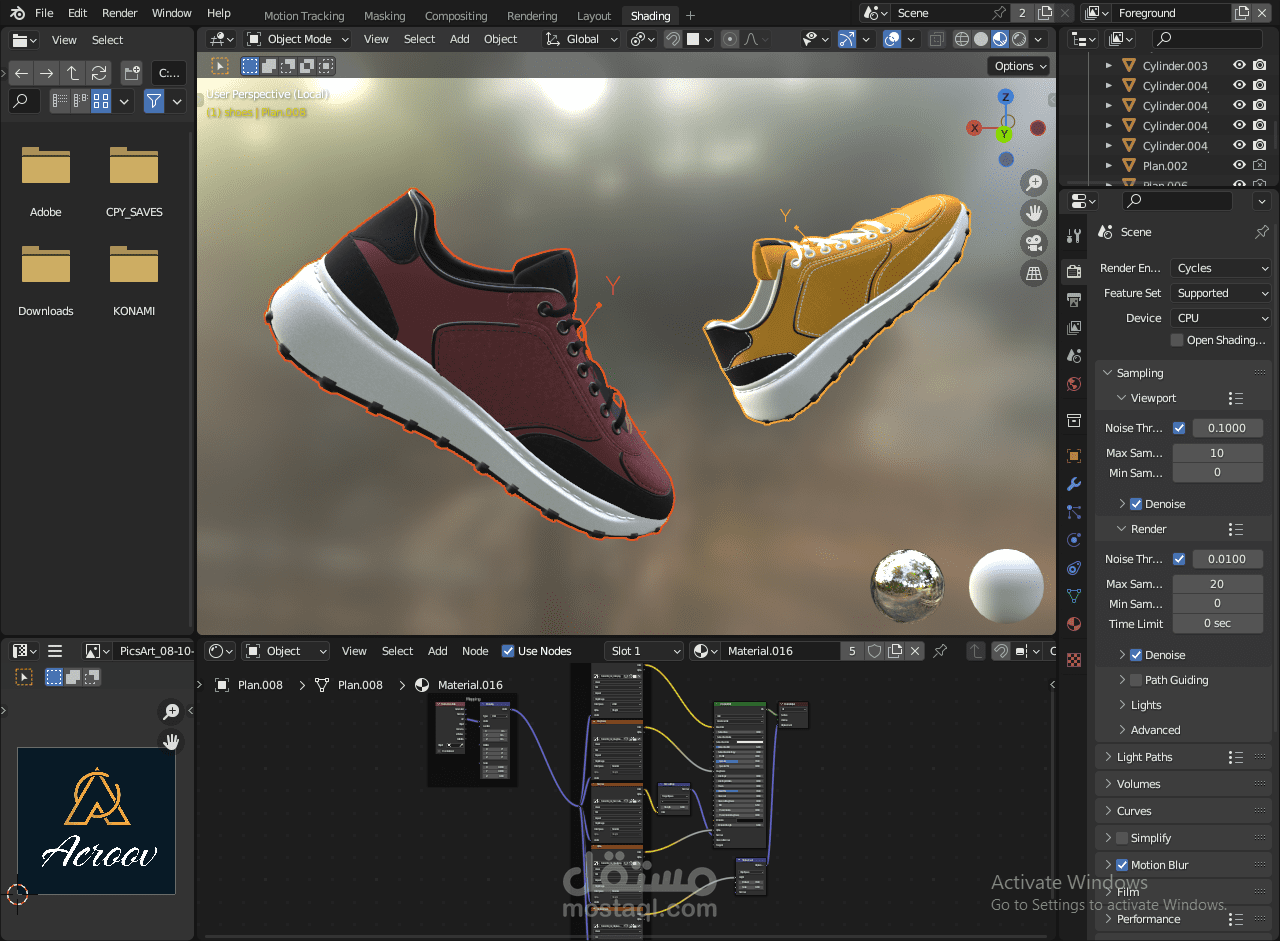Hide Cylinder.003 using its eye icon
This screenshot has width=1280, height=941.
tap(1239, 66)
